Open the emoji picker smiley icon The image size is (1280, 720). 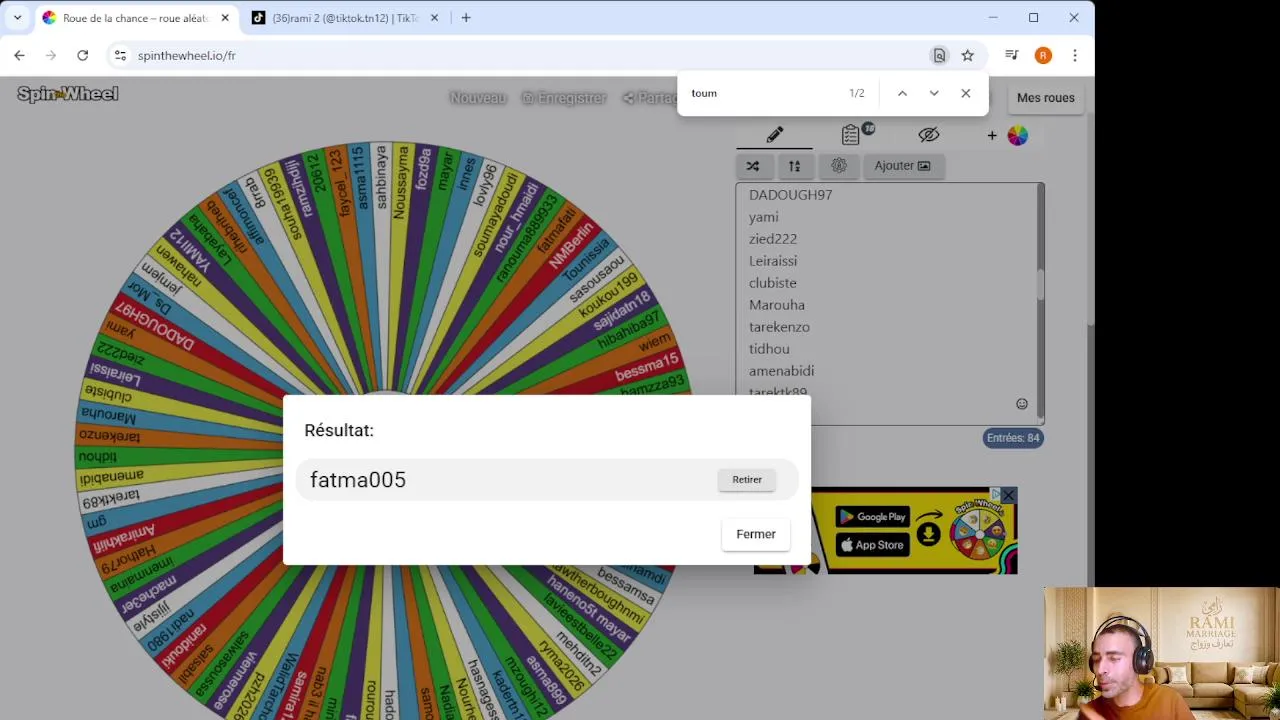coord(1022,404)
